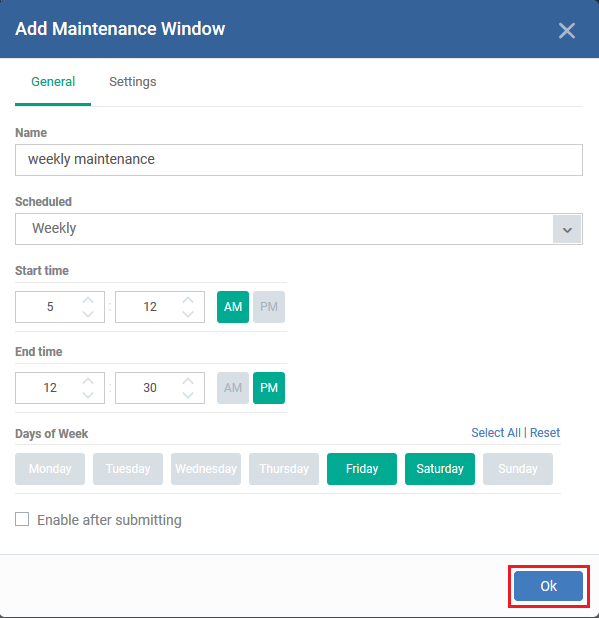Viewport: 599px width, 618px height.
Task: Click the Reset days link
Action: [545, 433]
